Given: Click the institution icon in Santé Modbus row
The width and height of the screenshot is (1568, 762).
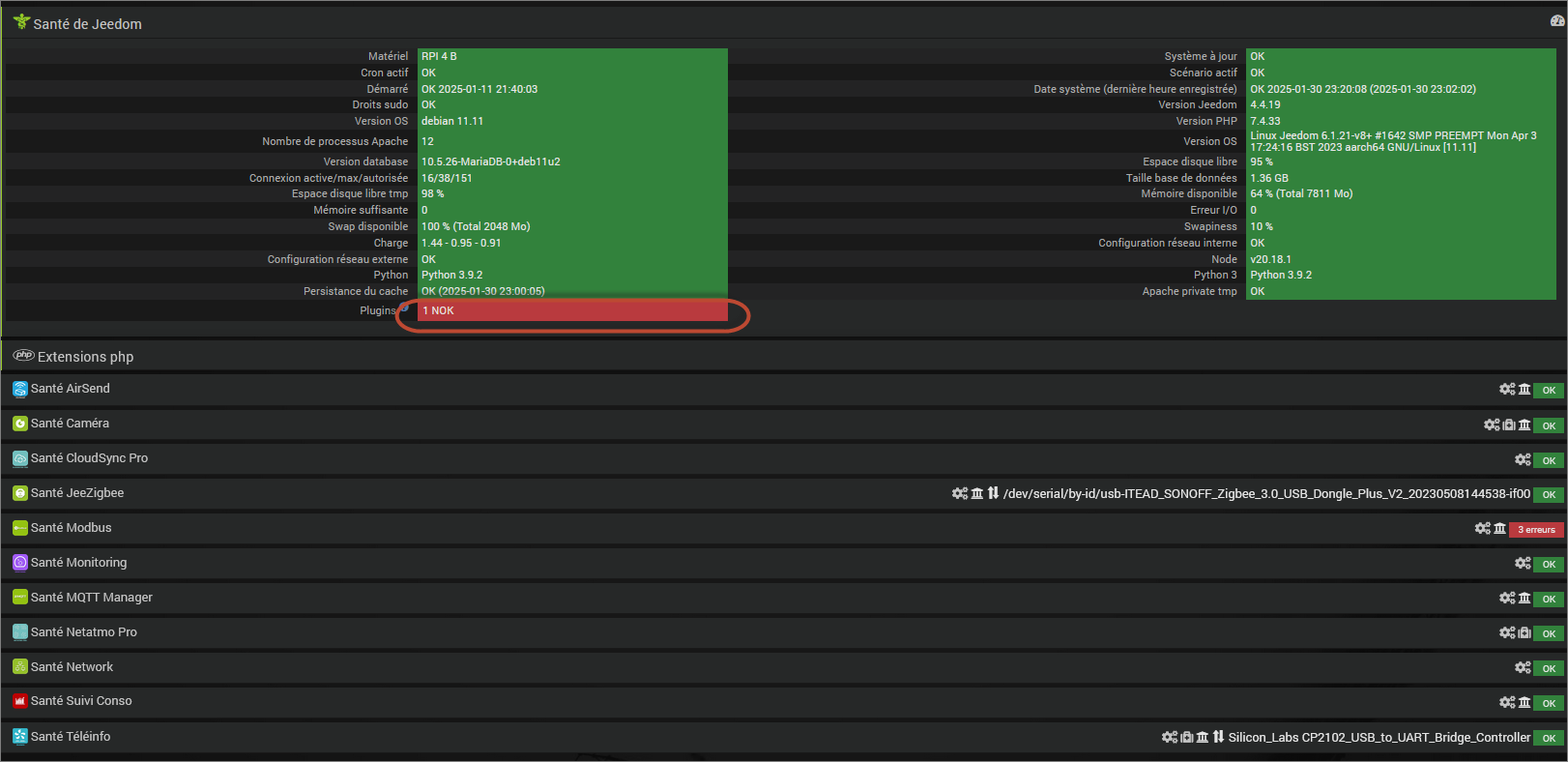Looking at the screenshot, I should (x=1500, y=528).
